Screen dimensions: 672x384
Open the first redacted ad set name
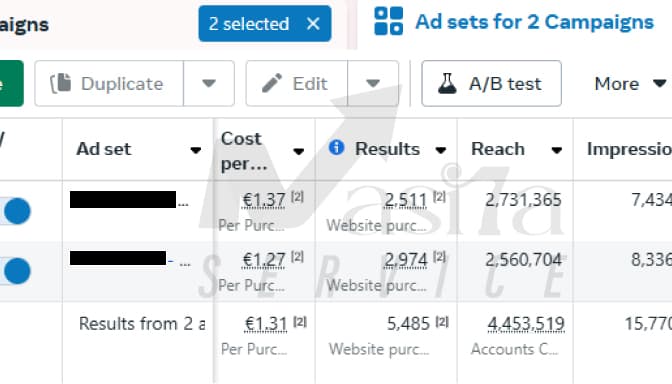[x=123, y=200]
